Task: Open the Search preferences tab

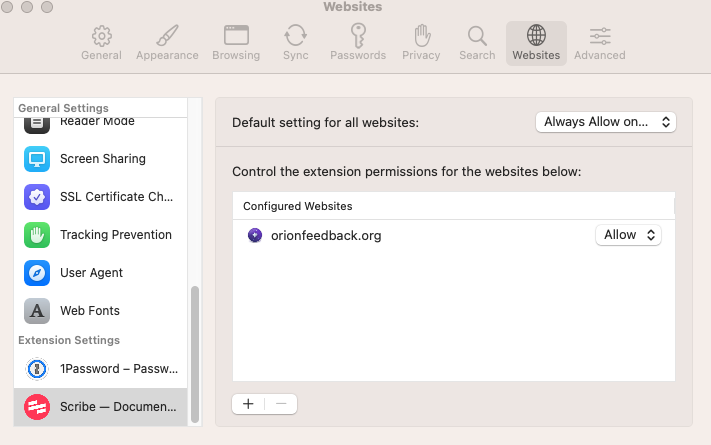Action: tap(477, 43)
